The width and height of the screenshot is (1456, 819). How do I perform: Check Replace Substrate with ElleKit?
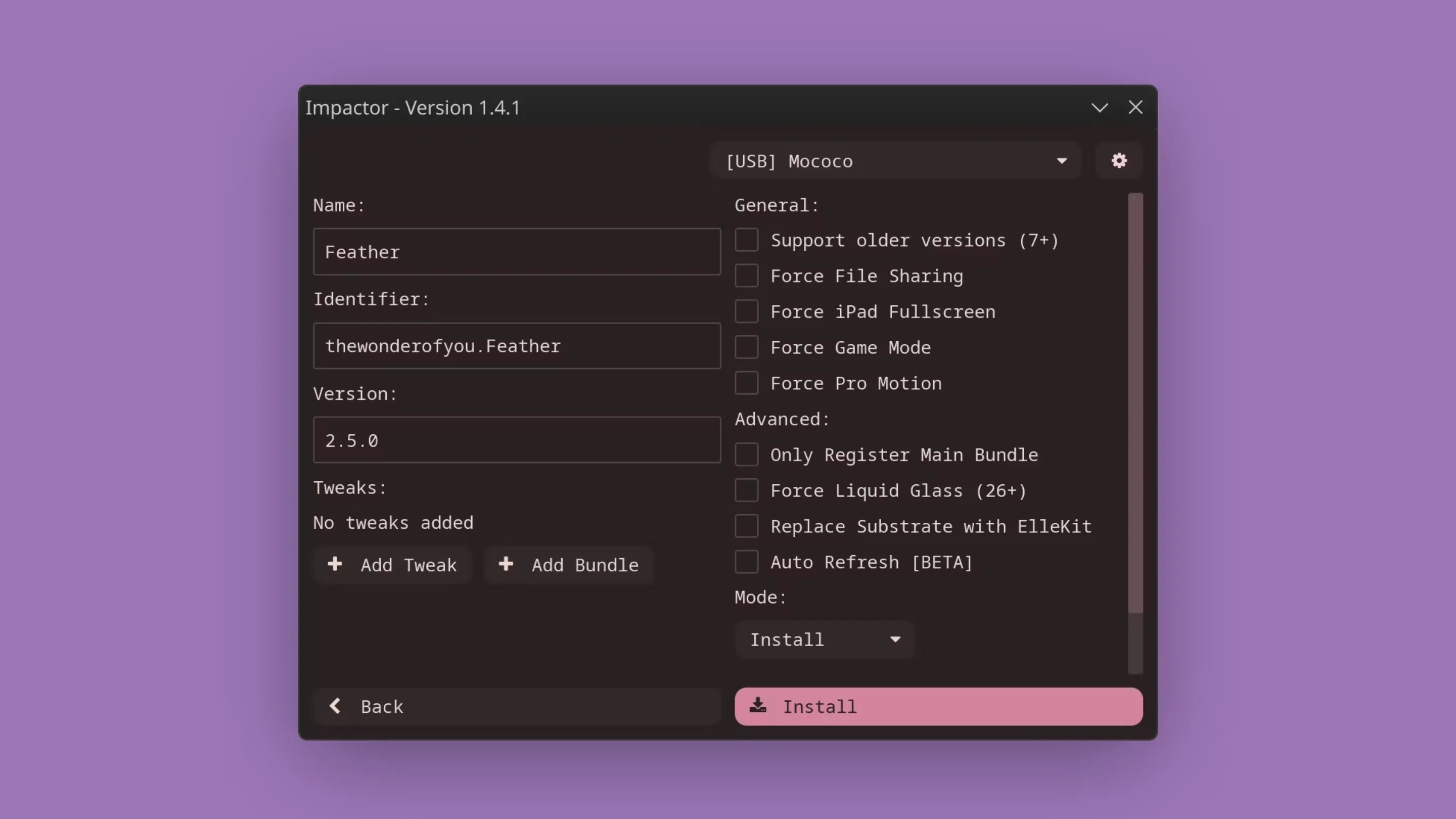click(x=747, y=526)
